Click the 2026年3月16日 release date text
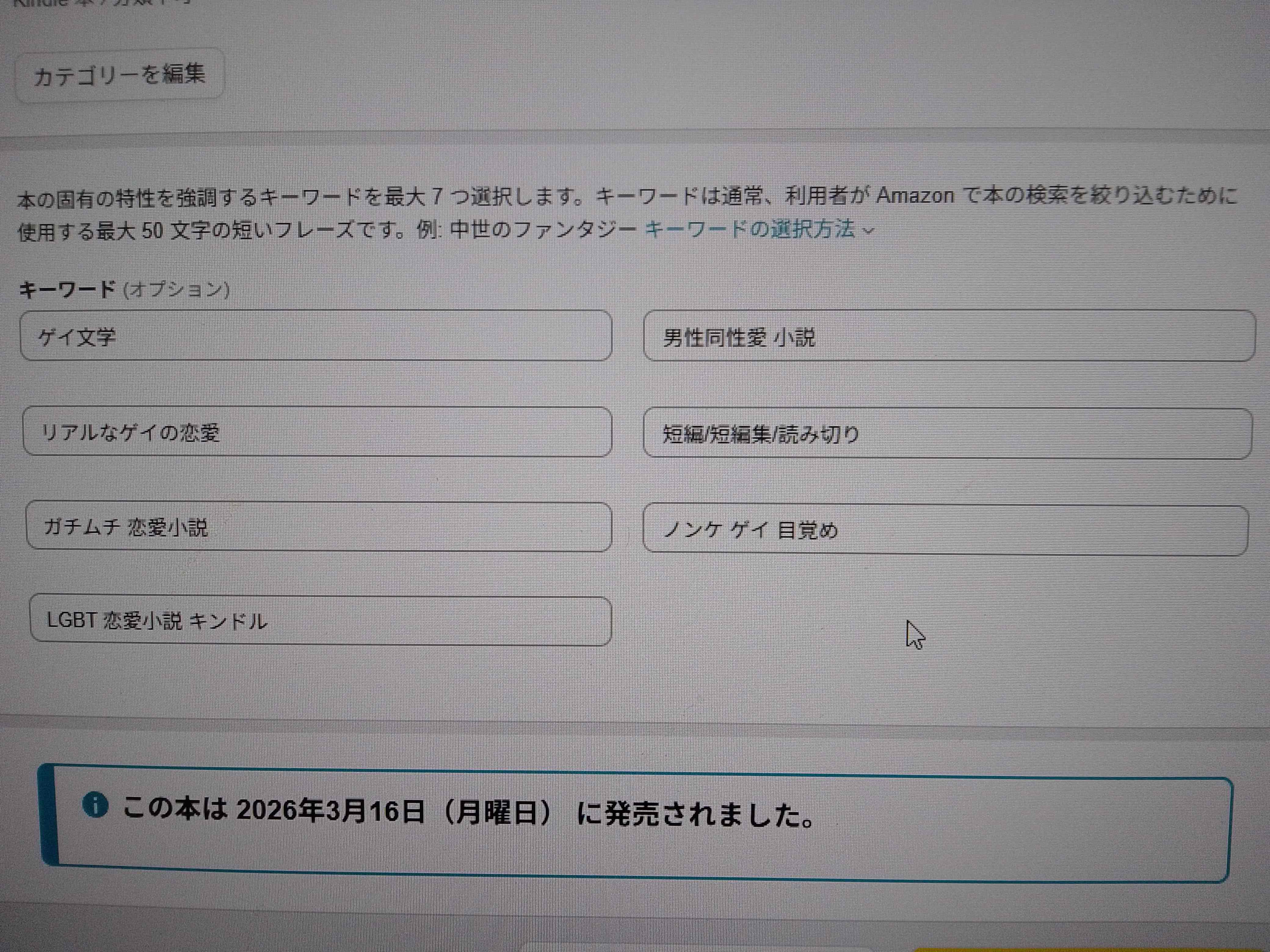Viewport: 1270px width, 952px height. (x=330, y=810)
